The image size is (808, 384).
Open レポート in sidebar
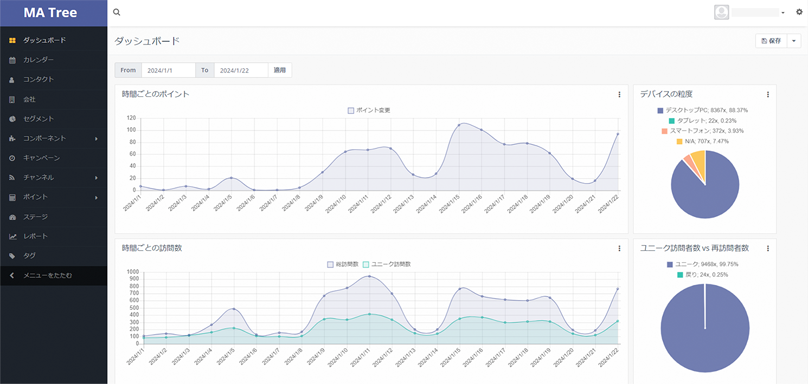[x=54, y=236]
